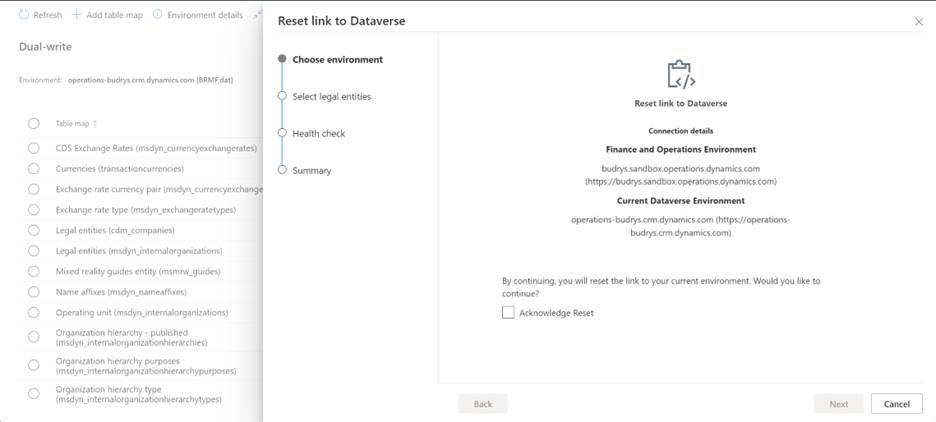Select the Mixed reality guides entity row circle
This screenshot has width=936, height=422.
point(33,271)
